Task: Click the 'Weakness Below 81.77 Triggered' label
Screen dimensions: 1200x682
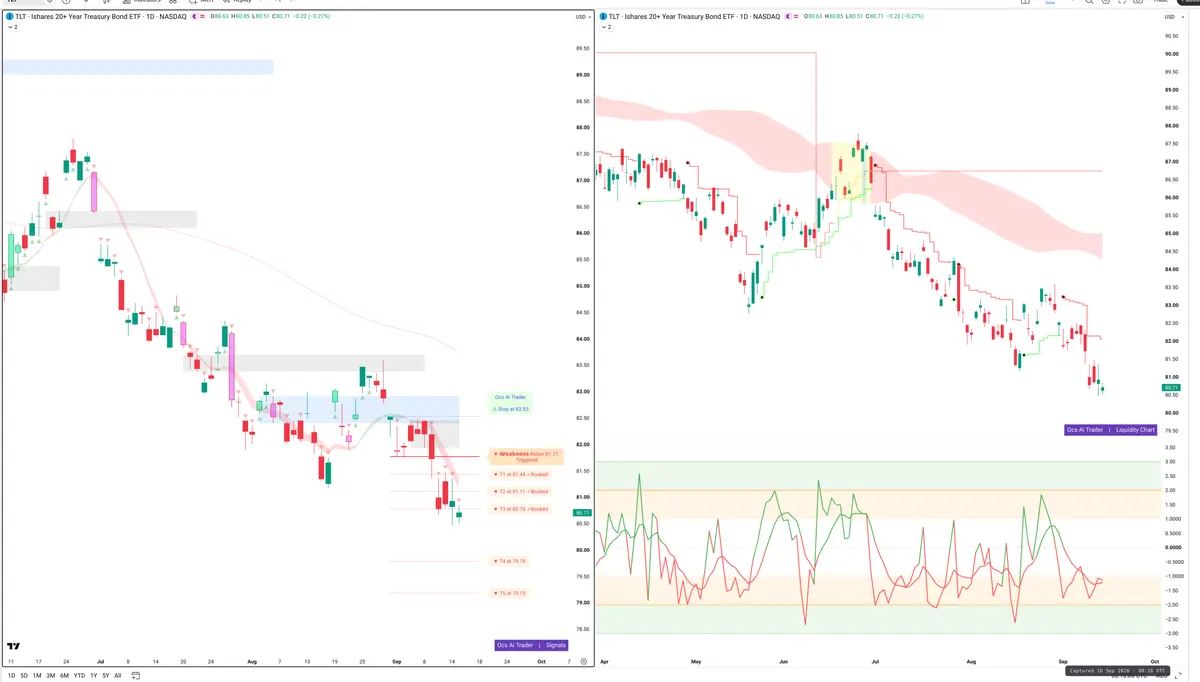Action: point(527,456)
